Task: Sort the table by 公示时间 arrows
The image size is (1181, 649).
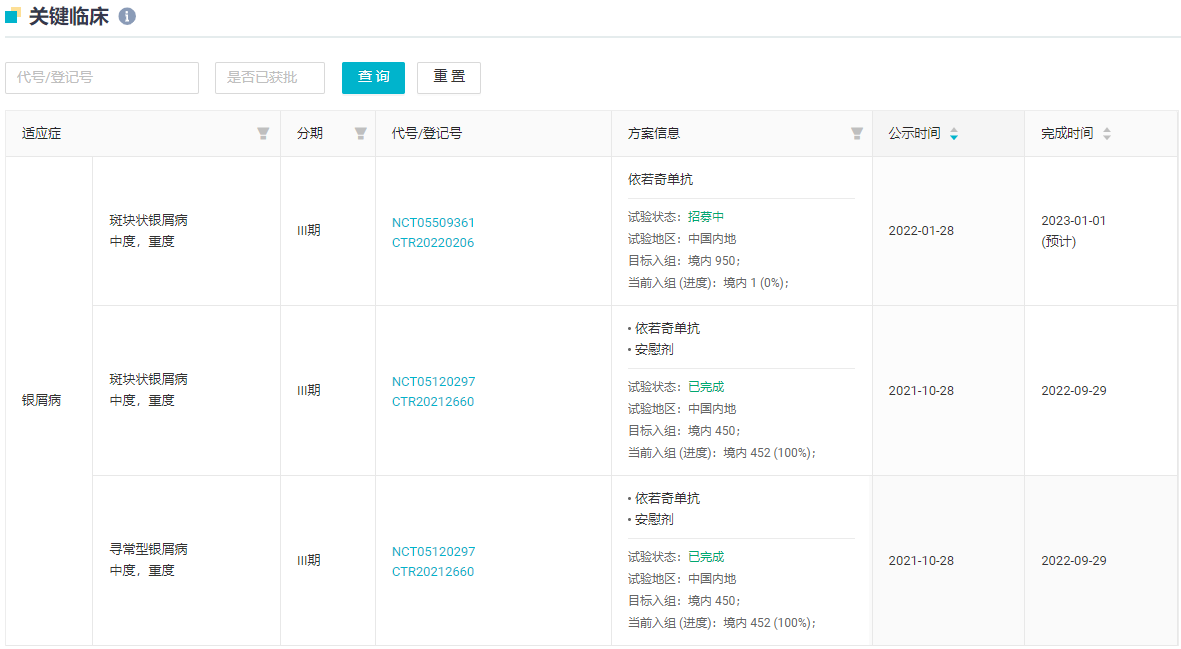Action: pos(954,134)
